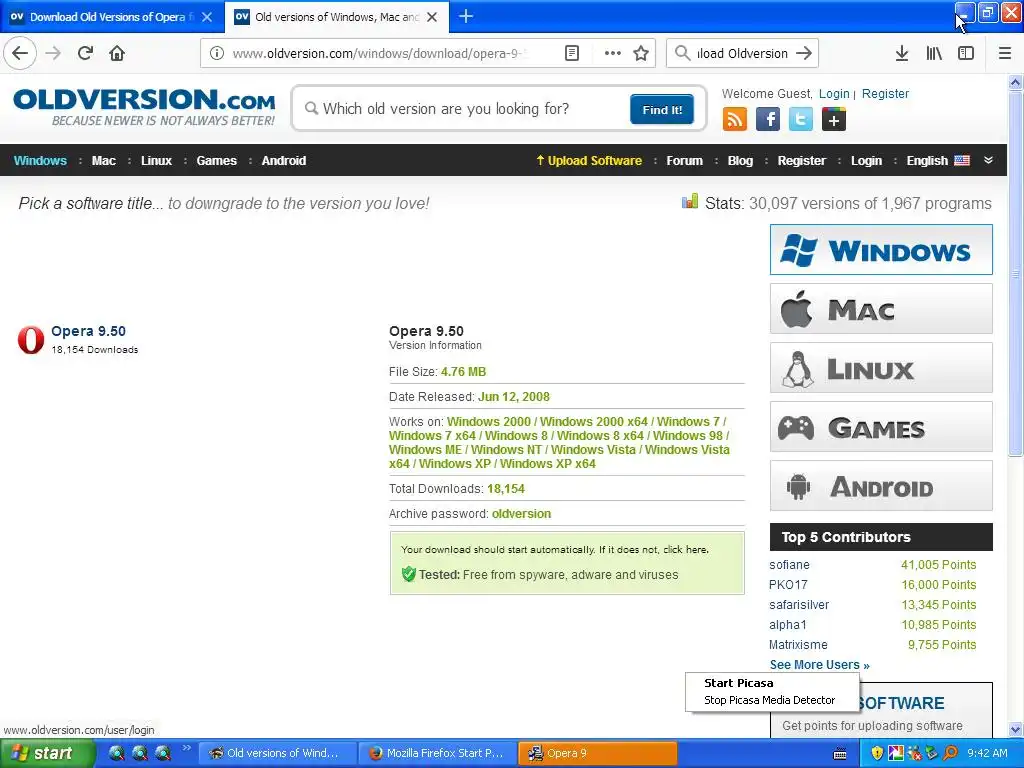Viewport: 1024px width, 768px height.
Task: Select Mac in the site nav bar
Action: pos(103,160)
